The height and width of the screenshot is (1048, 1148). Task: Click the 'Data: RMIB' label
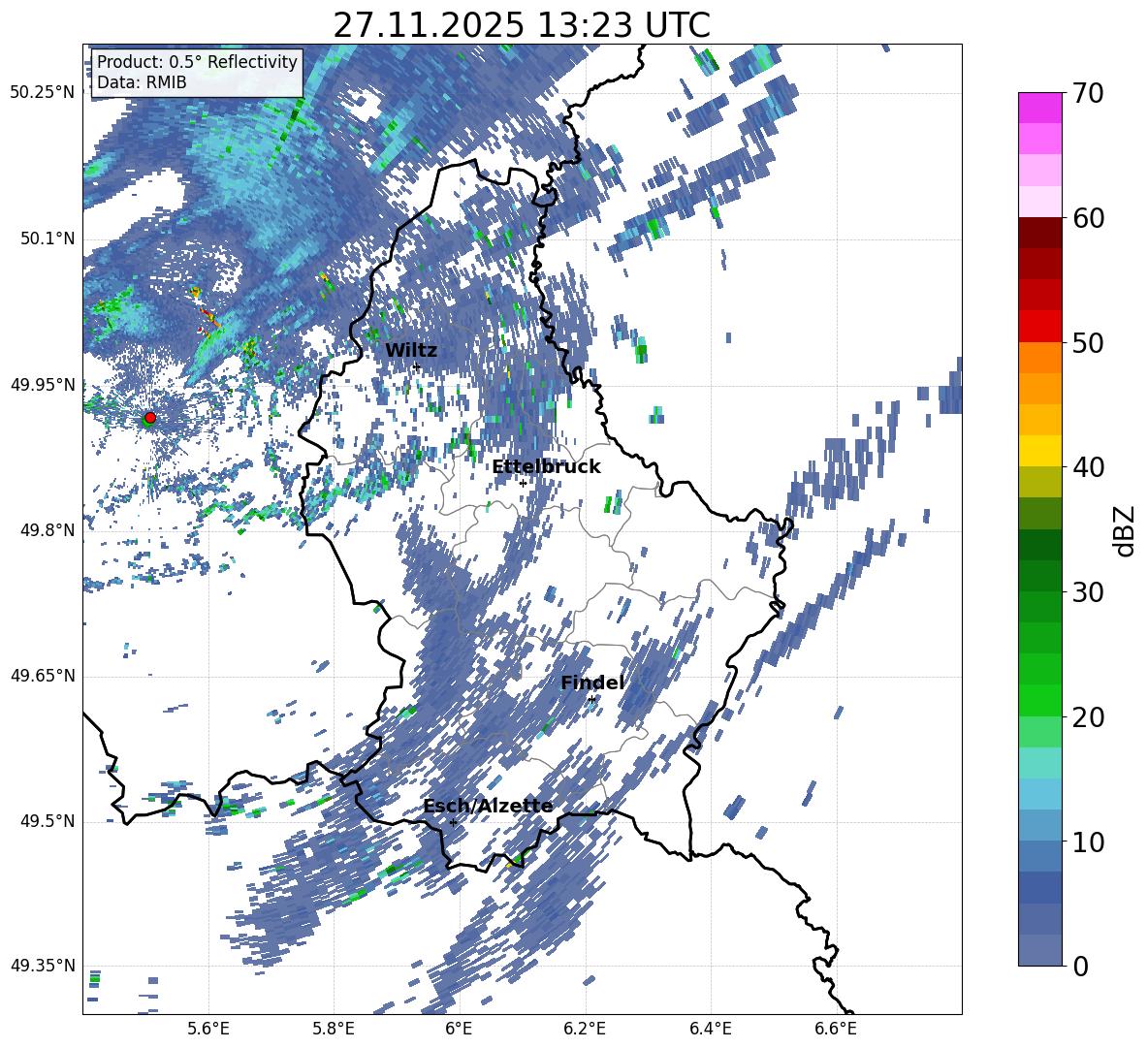point(142,82)
